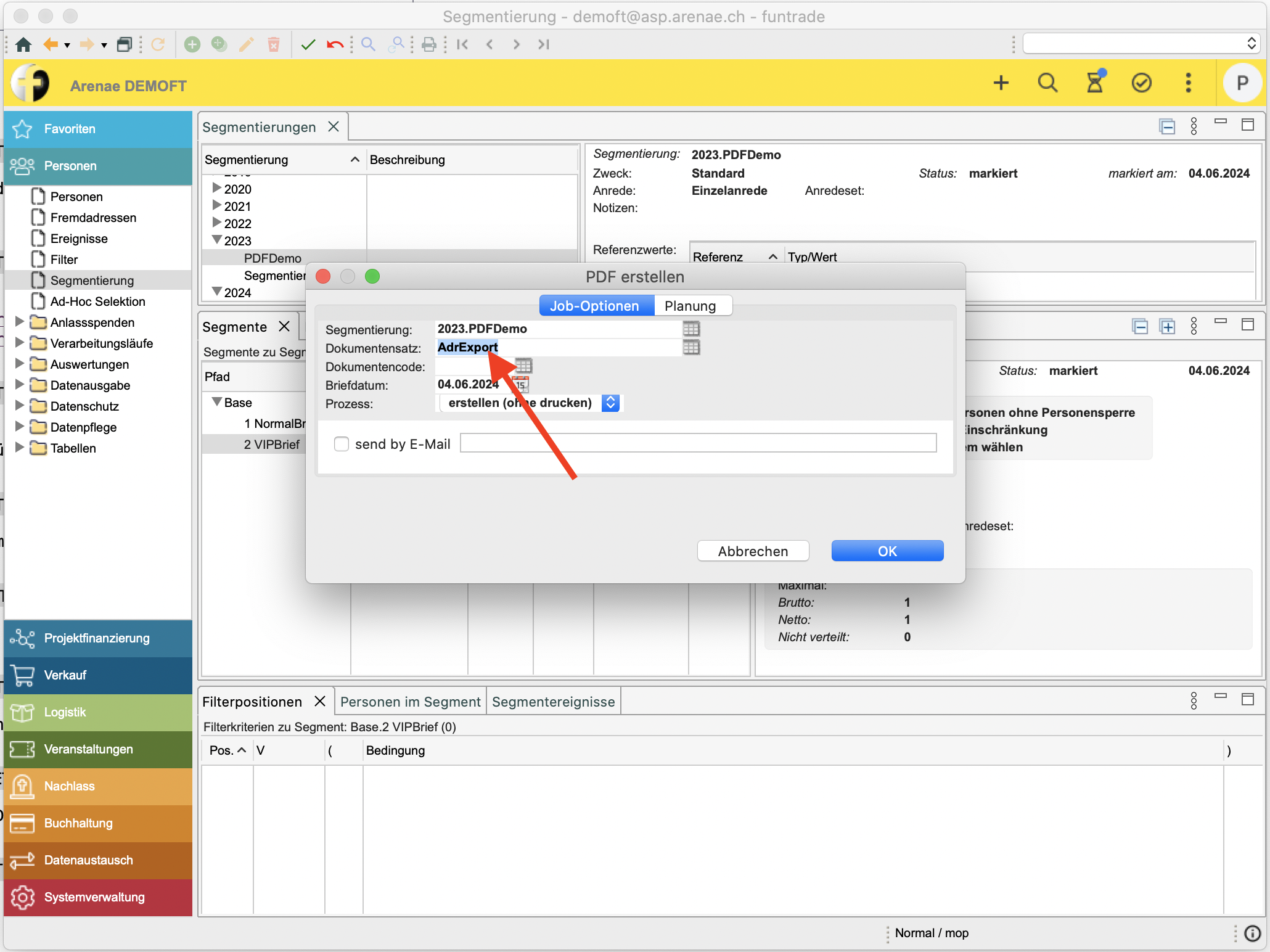Click the plus icon in yellow header
The image size is (1270, 952).
click(1001, 83)
